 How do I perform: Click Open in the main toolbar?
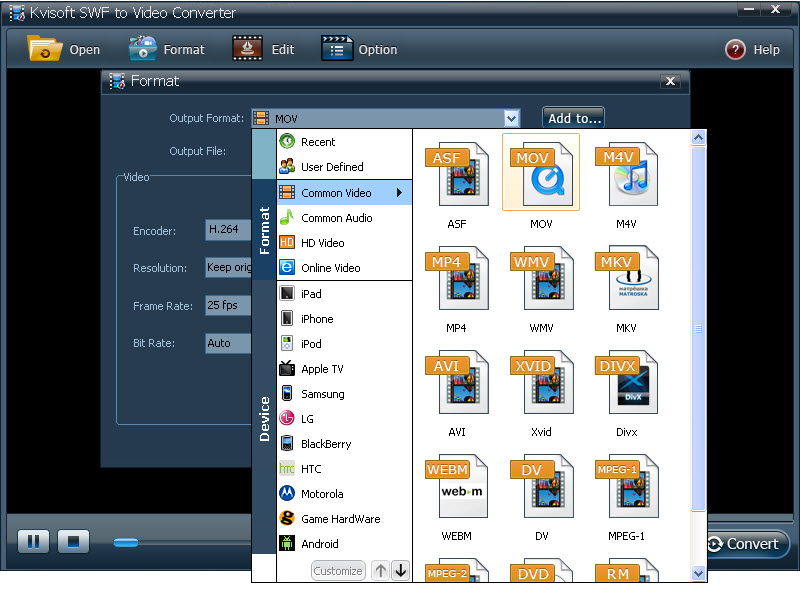click(x=64, y=49)
